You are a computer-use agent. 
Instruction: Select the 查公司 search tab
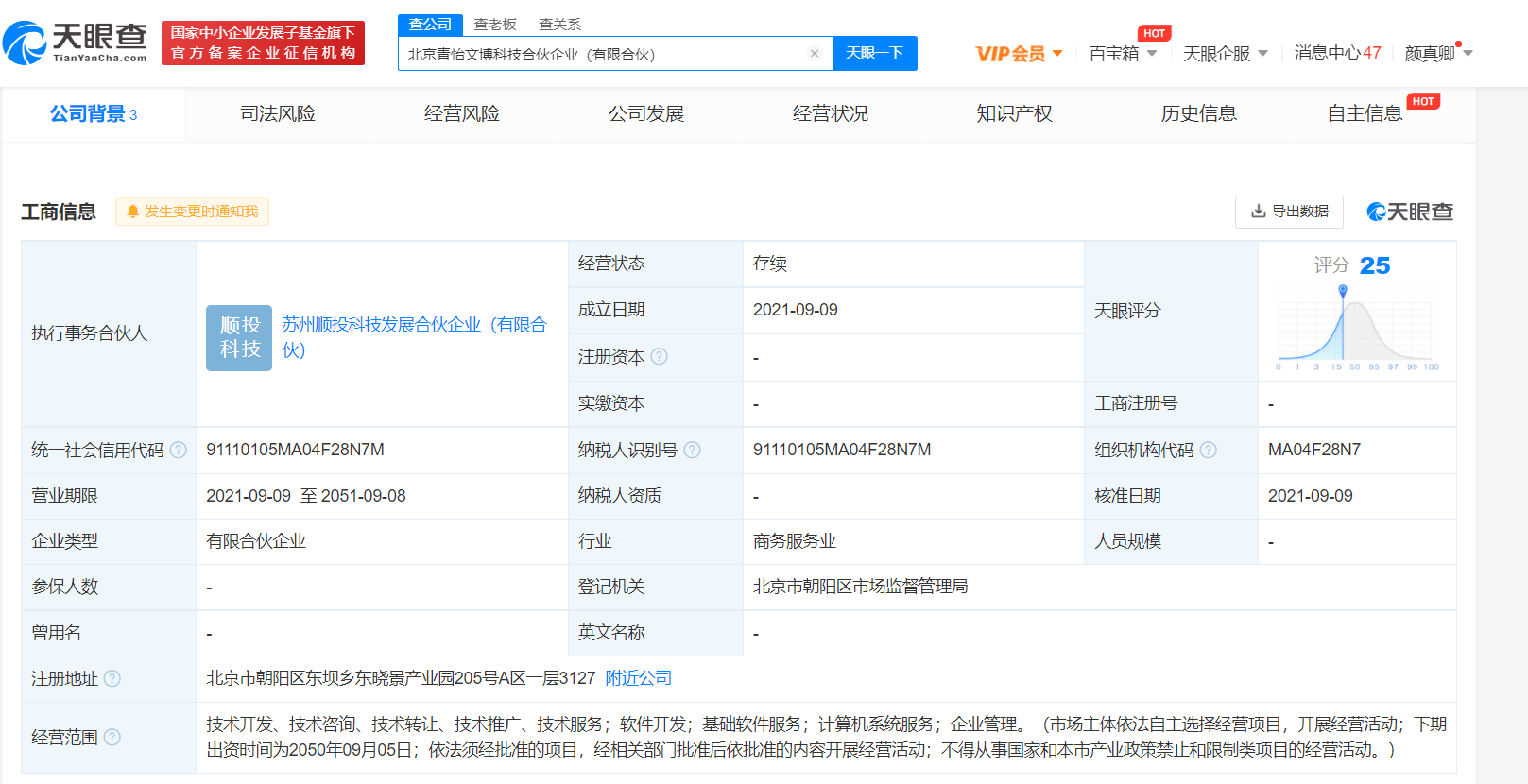[430, 25]
